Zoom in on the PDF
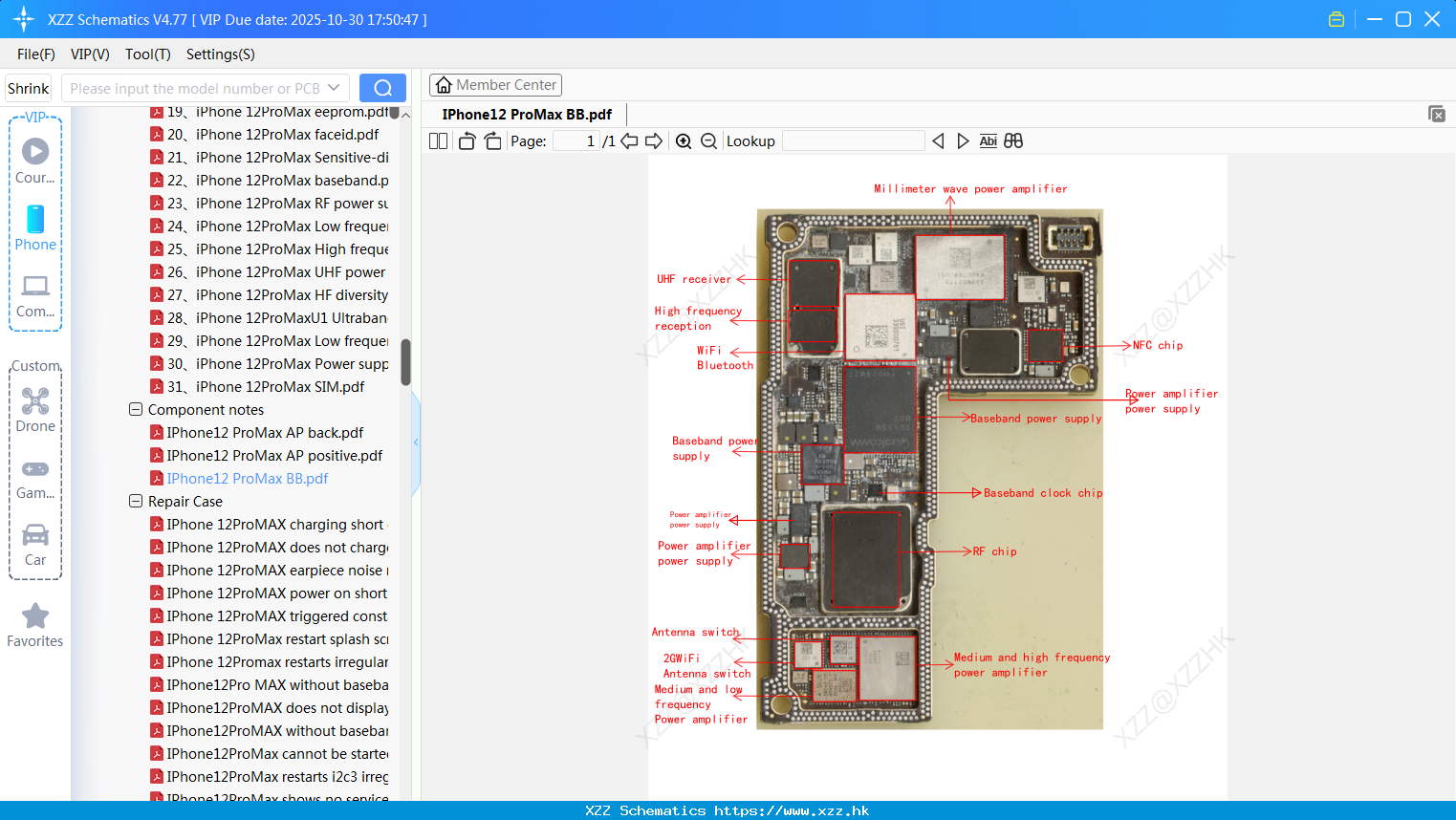 click(684, 140)
